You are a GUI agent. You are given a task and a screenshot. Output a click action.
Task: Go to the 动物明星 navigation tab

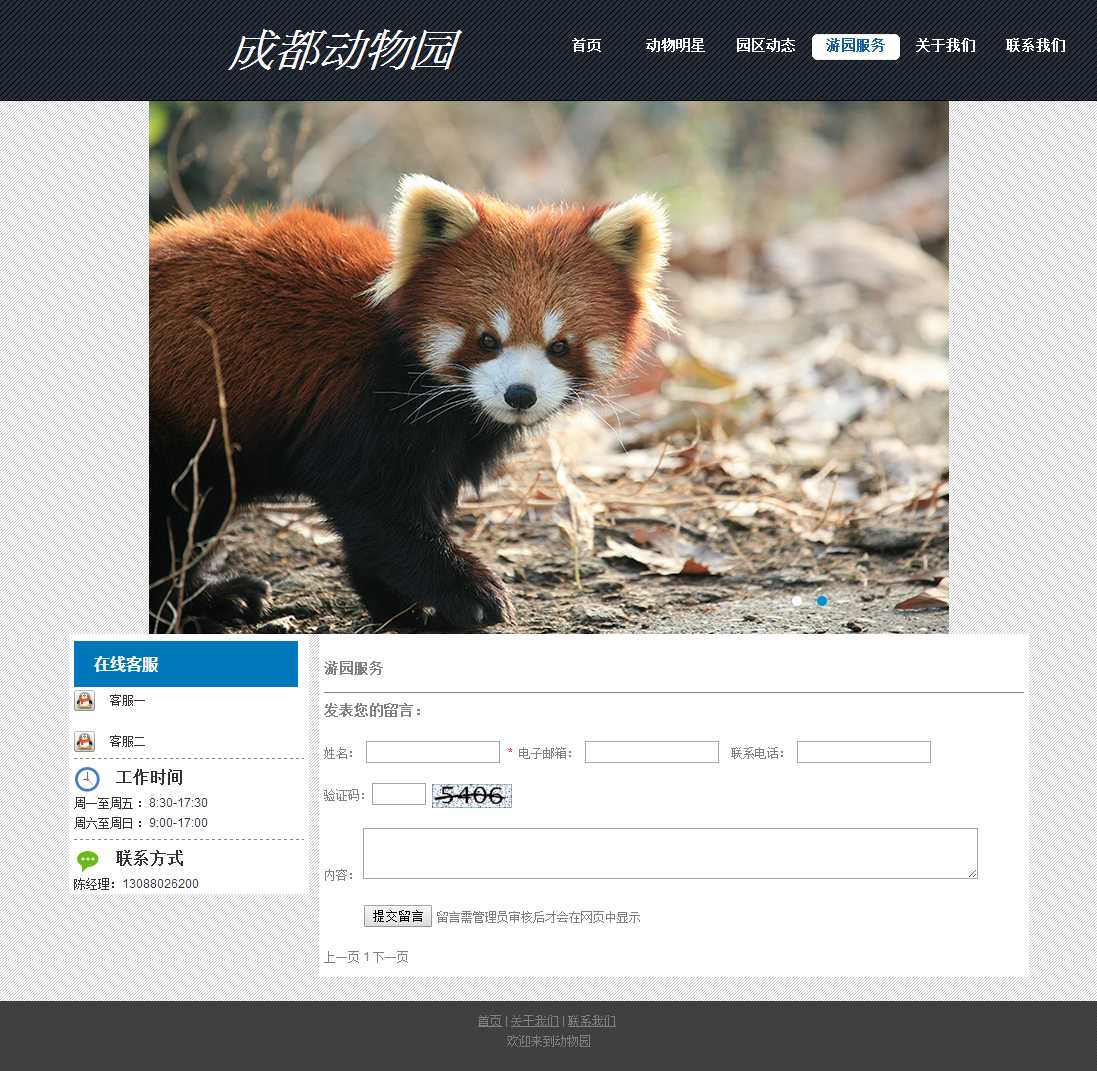coord(675,46)
